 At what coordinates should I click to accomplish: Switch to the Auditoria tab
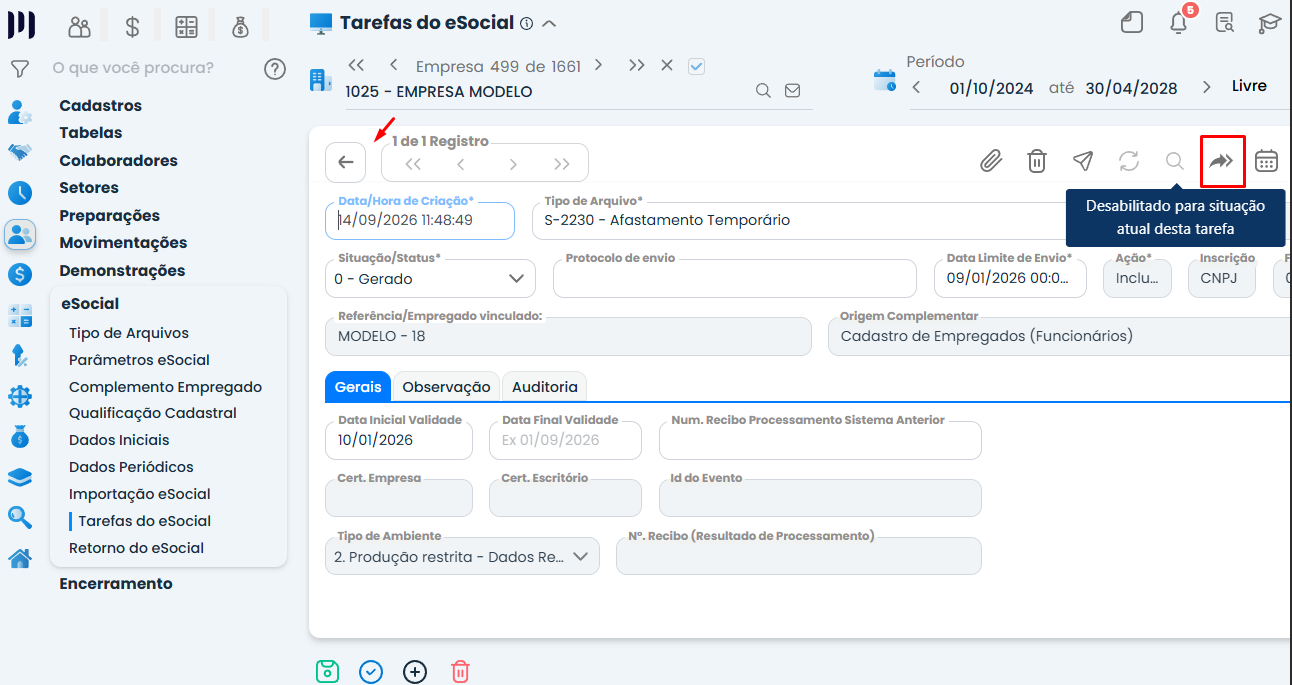click(x=545, y=386)
